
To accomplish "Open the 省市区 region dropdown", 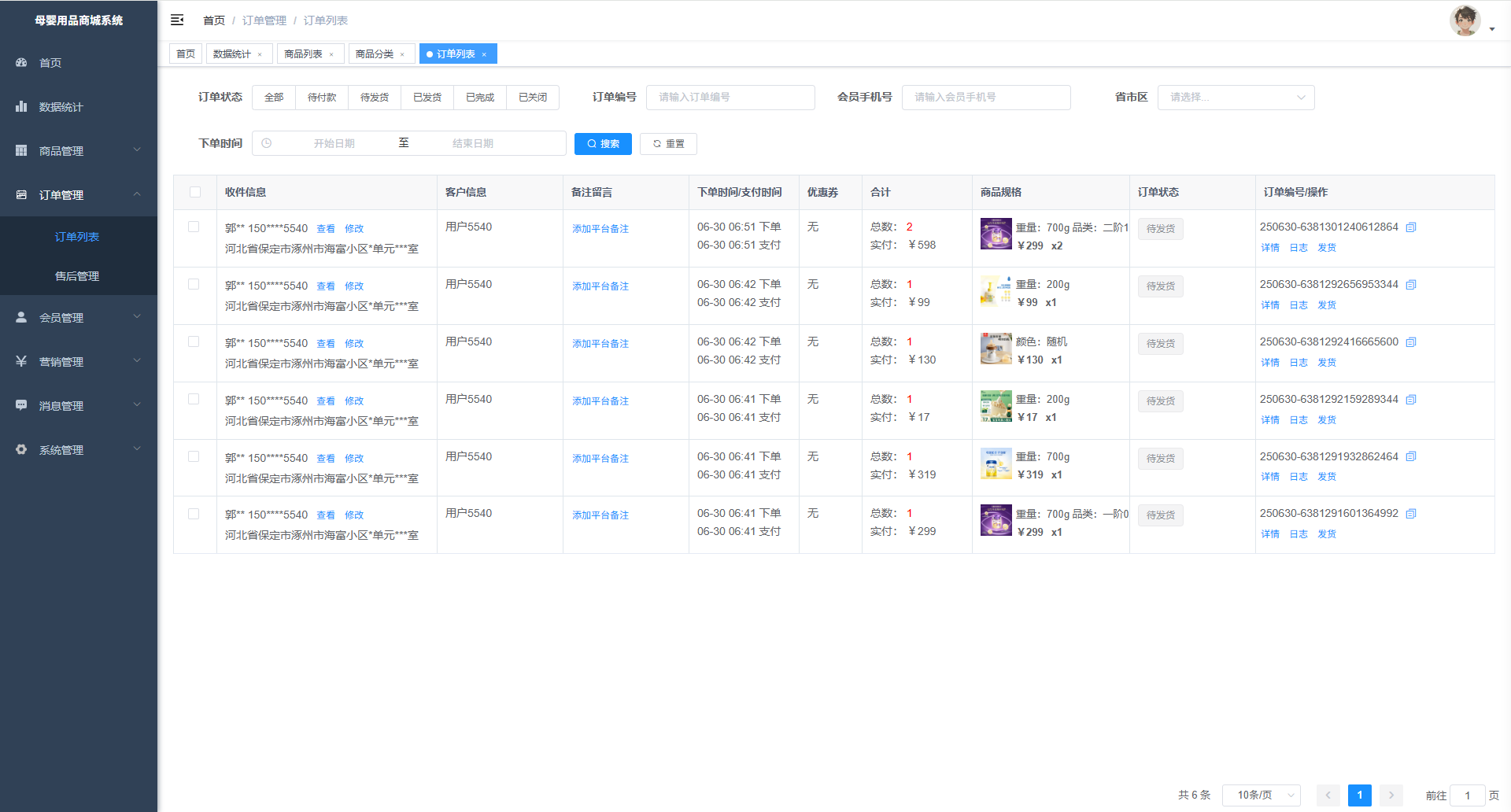I will 1235,97.
